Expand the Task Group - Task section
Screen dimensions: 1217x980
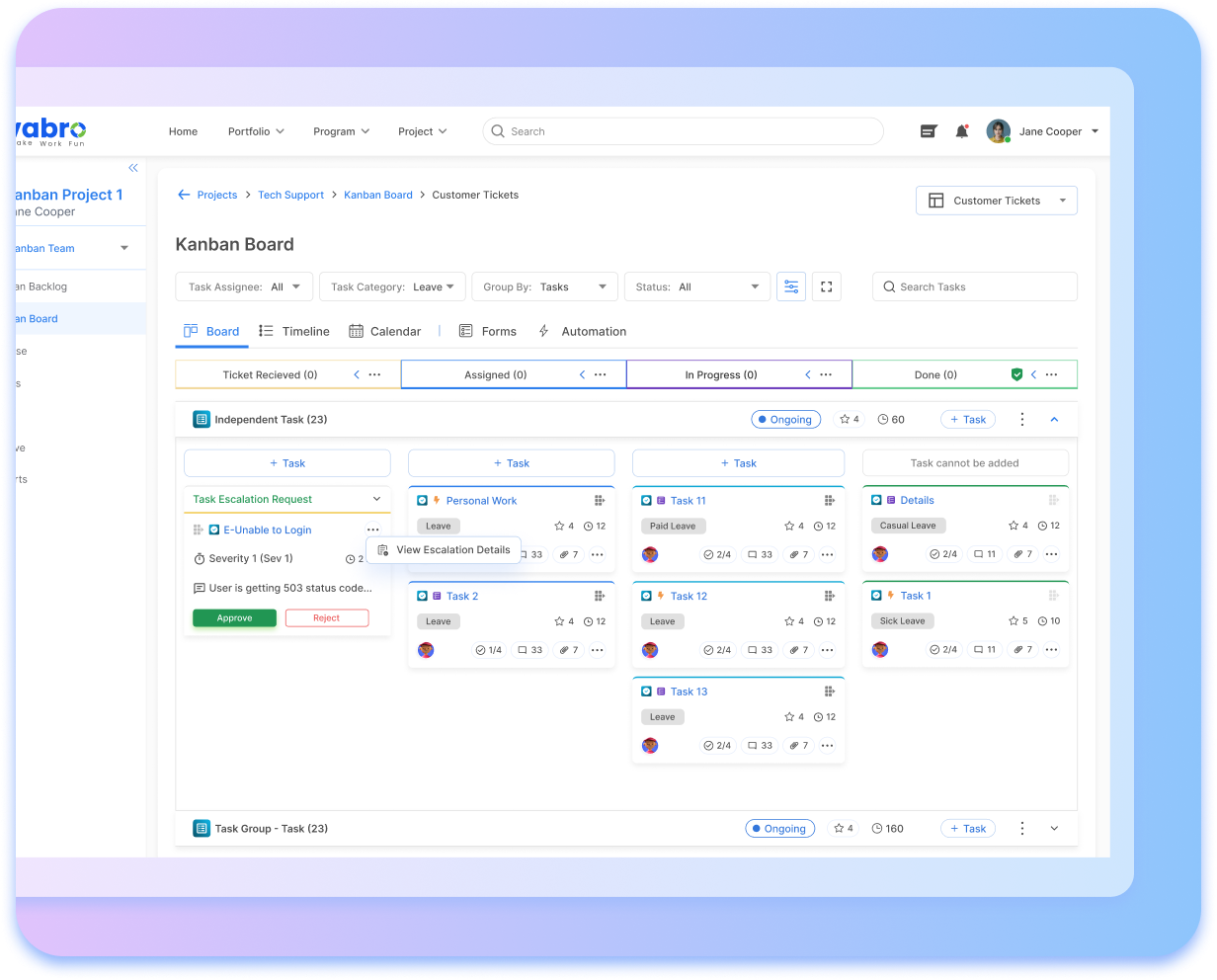point(1054,829)
